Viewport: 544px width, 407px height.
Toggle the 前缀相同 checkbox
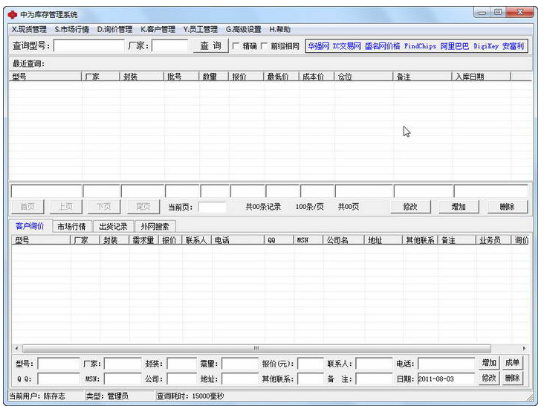pyautogui.click(x=264, y=46)
